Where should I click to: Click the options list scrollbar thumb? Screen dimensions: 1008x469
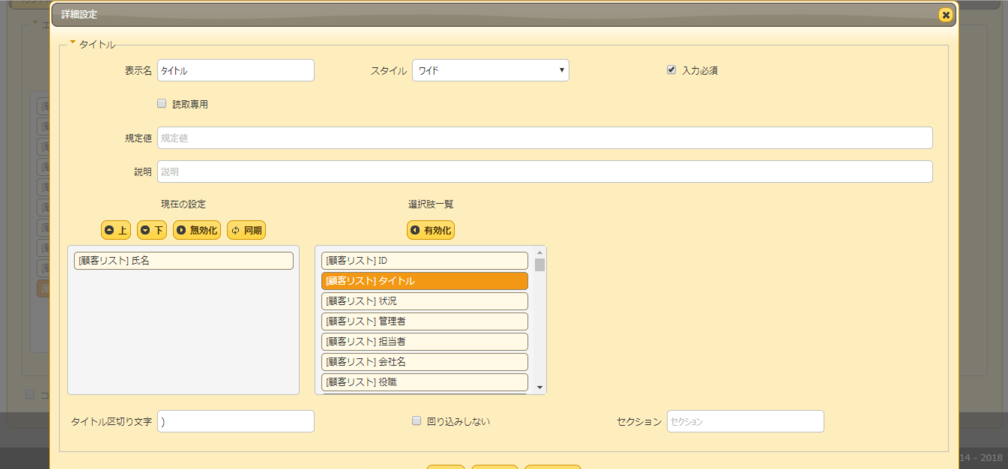coord(539,265)
